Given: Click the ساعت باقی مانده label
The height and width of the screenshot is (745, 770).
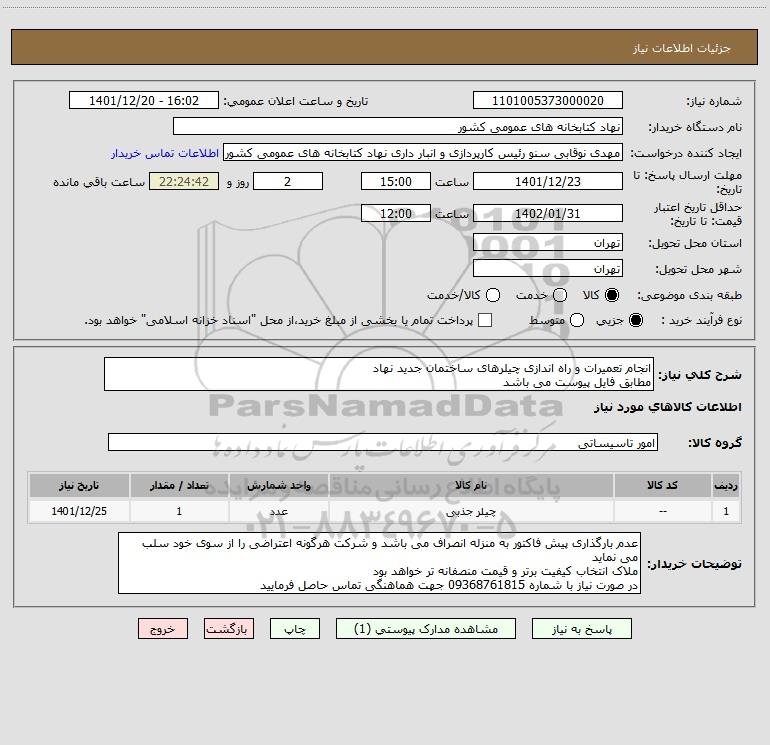Looking at the screenshot, I should pyautogui.click(x=99, y=182).
